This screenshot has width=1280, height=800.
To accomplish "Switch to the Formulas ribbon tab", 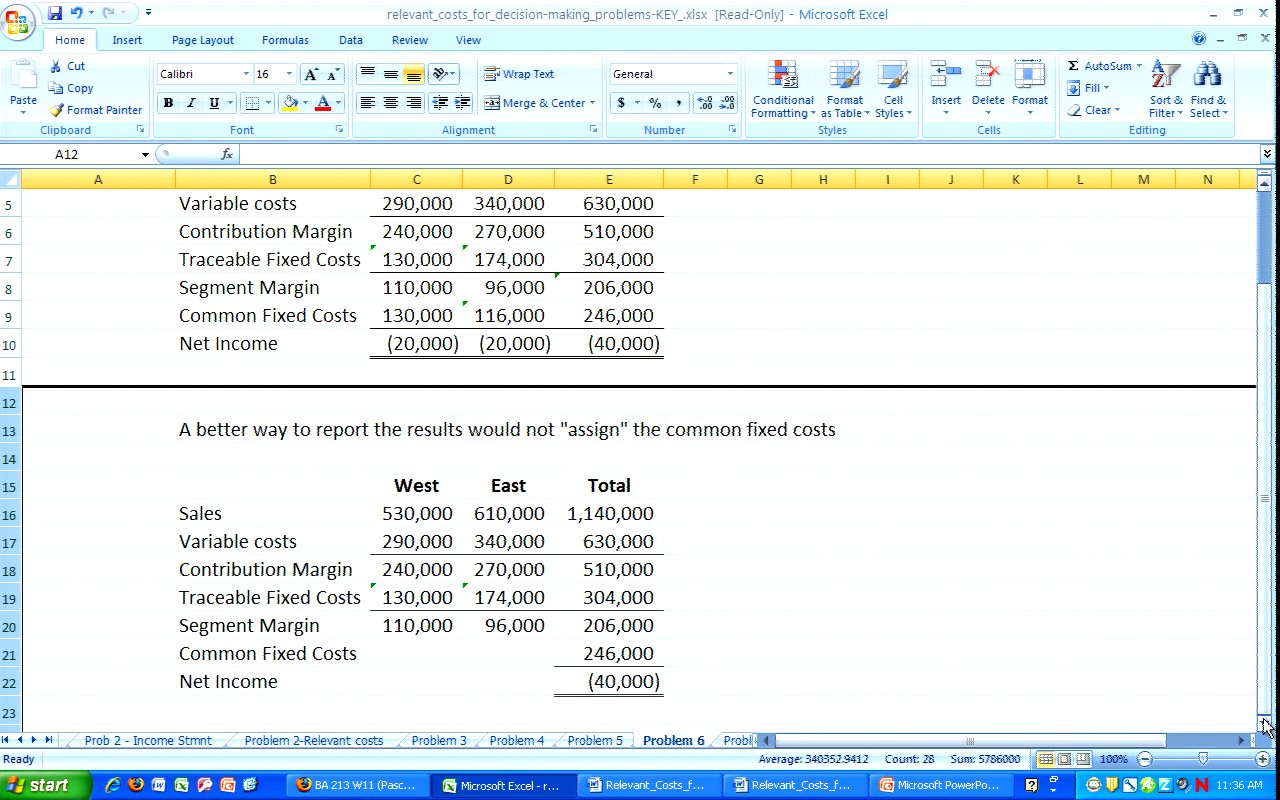I will point(285,40).
